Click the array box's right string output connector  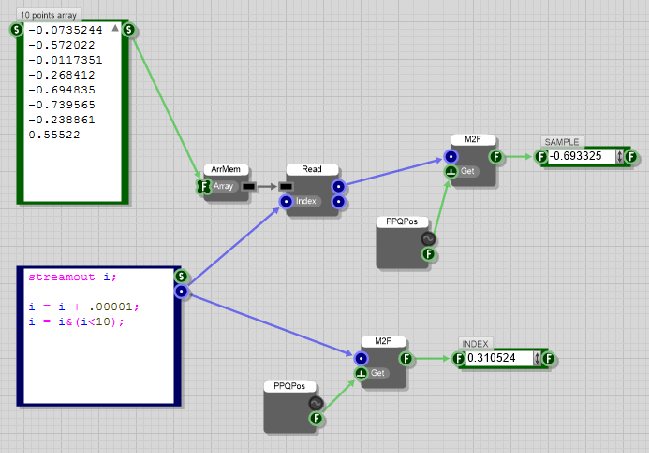coord(131,30)
